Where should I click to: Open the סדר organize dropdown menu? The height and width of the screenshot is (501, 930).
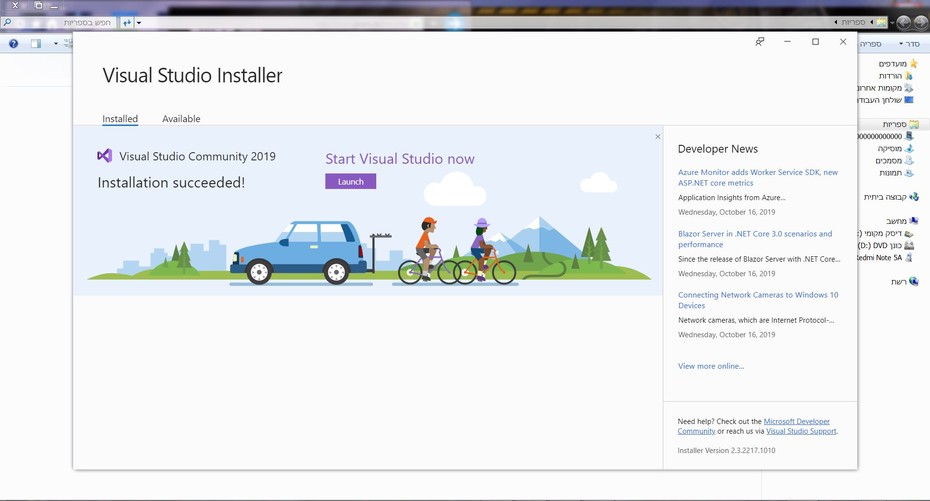pyautogui.click(x=909, y=44)
